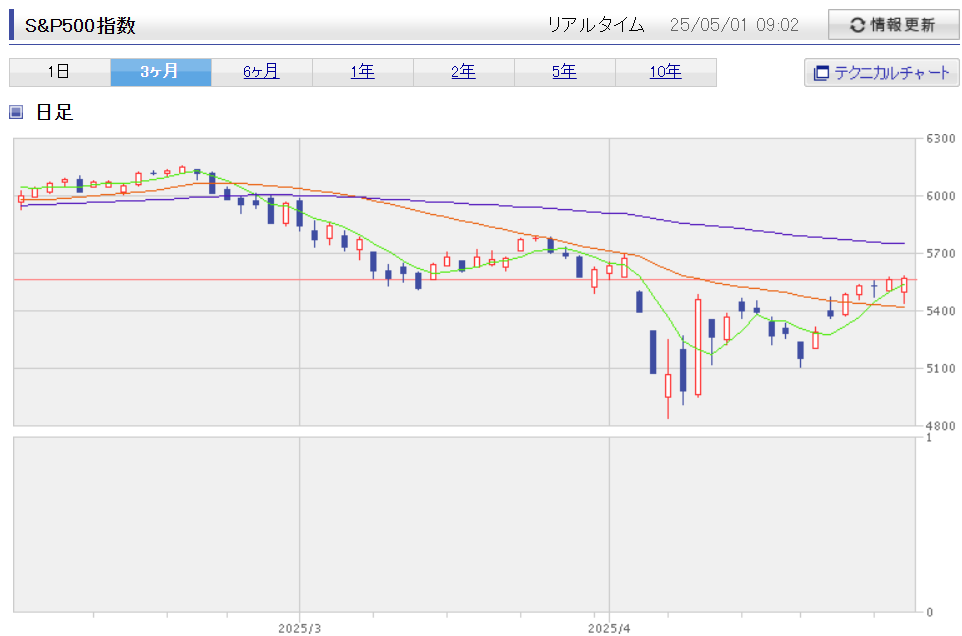Screen dimensions: 962x636
Task: Click the window icon beside テクニカルチャート
Action: [x=821, y=73]
